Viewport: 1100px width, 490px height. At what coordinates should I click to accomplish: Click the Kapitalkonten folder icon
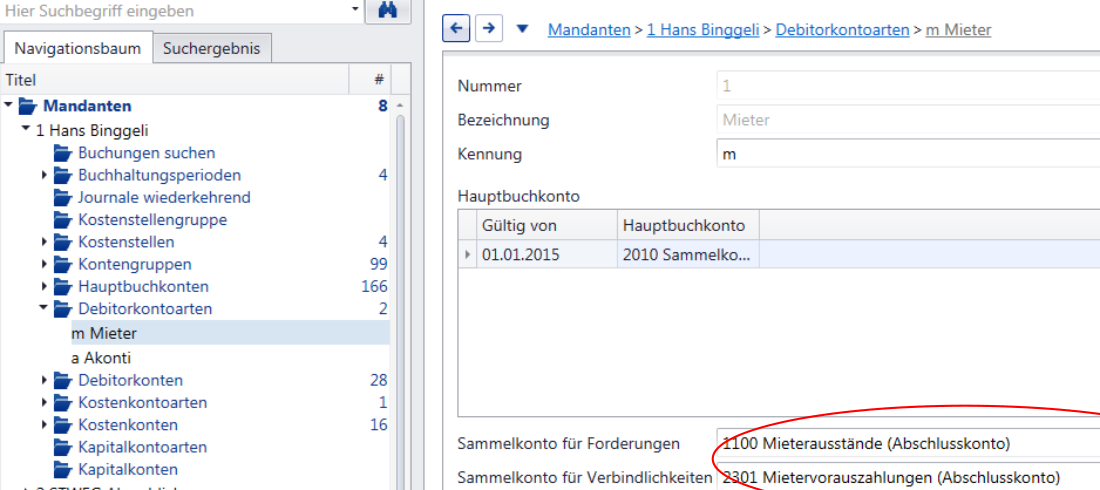[63, 470]
